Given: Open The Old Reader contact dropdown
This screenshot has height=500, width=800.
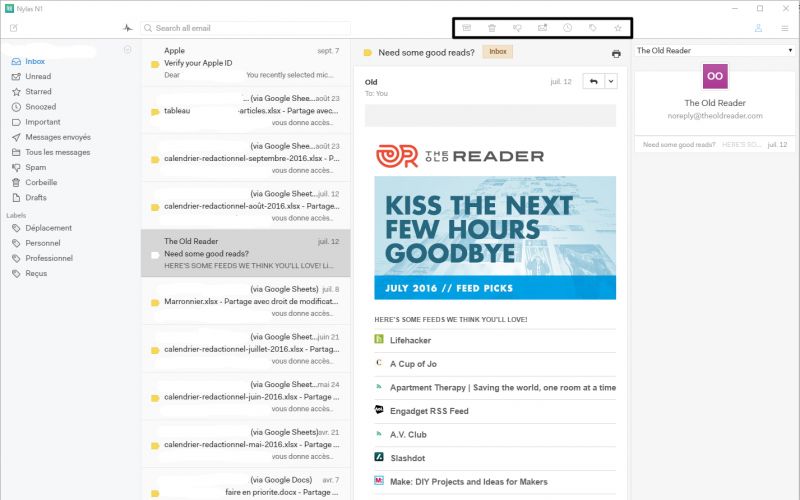Looking at the screenshot, I should [714, 51].
